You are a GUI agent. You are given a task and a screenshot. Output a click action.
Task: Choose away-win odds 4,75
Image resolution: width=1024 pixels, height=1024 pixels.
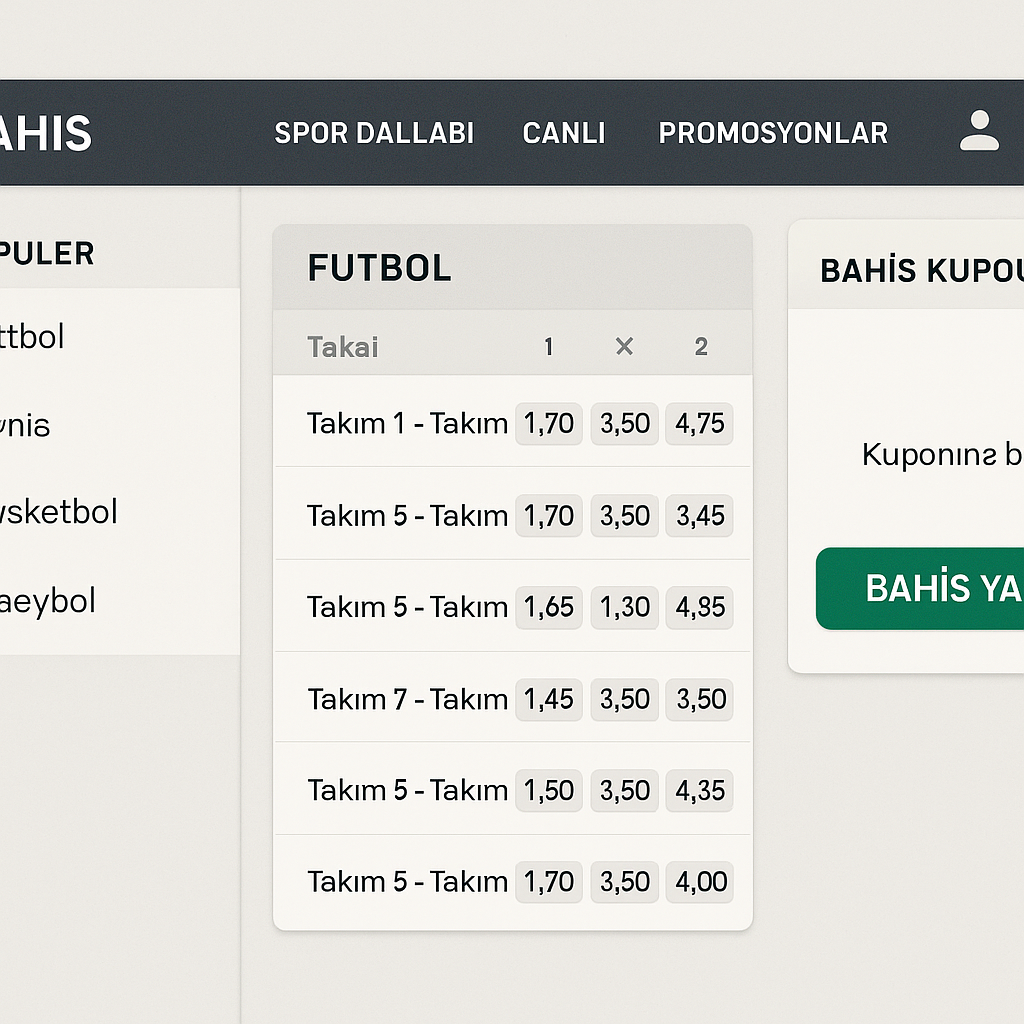point(700,423)
